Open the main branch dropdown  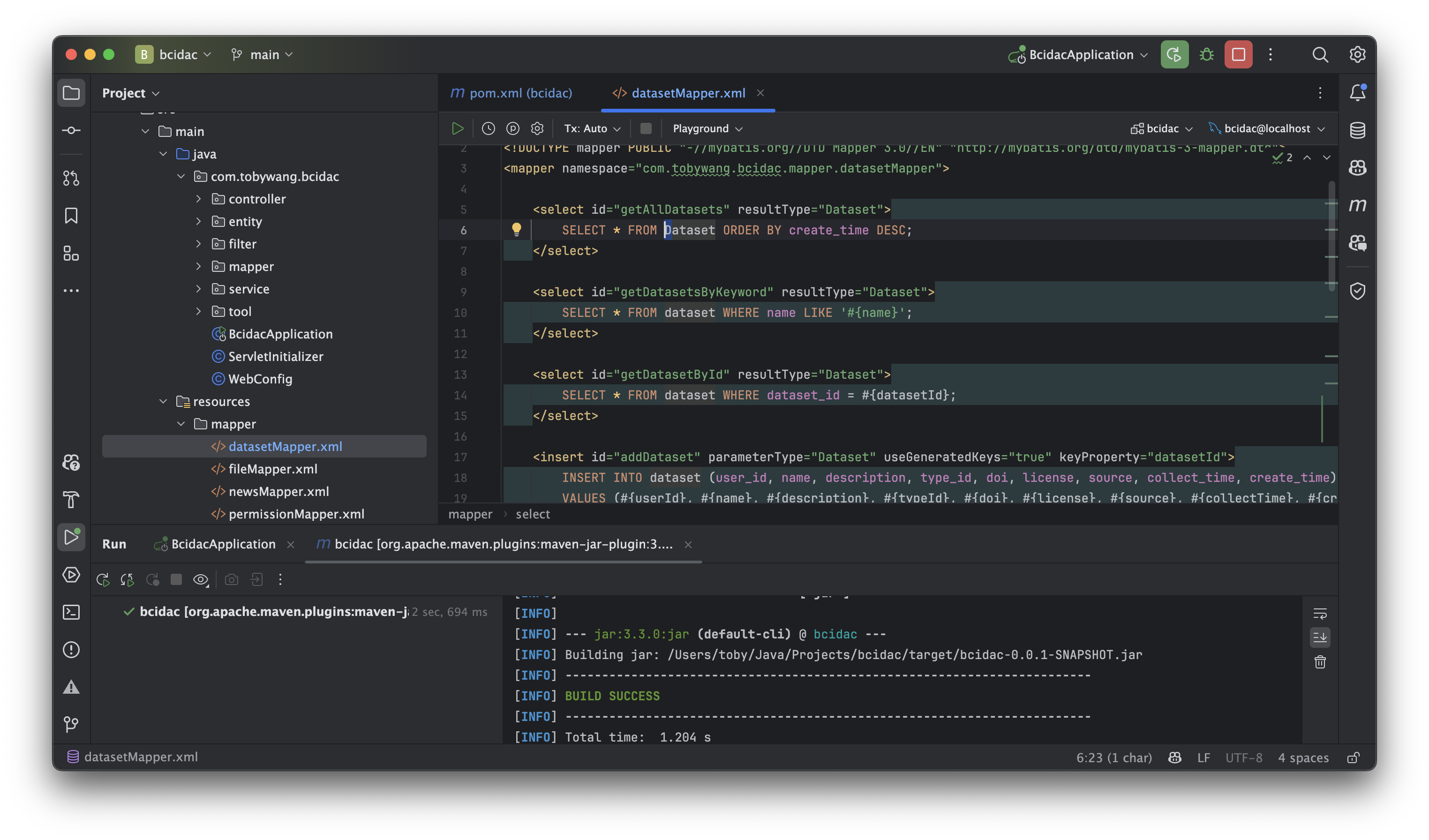(262, 54)
